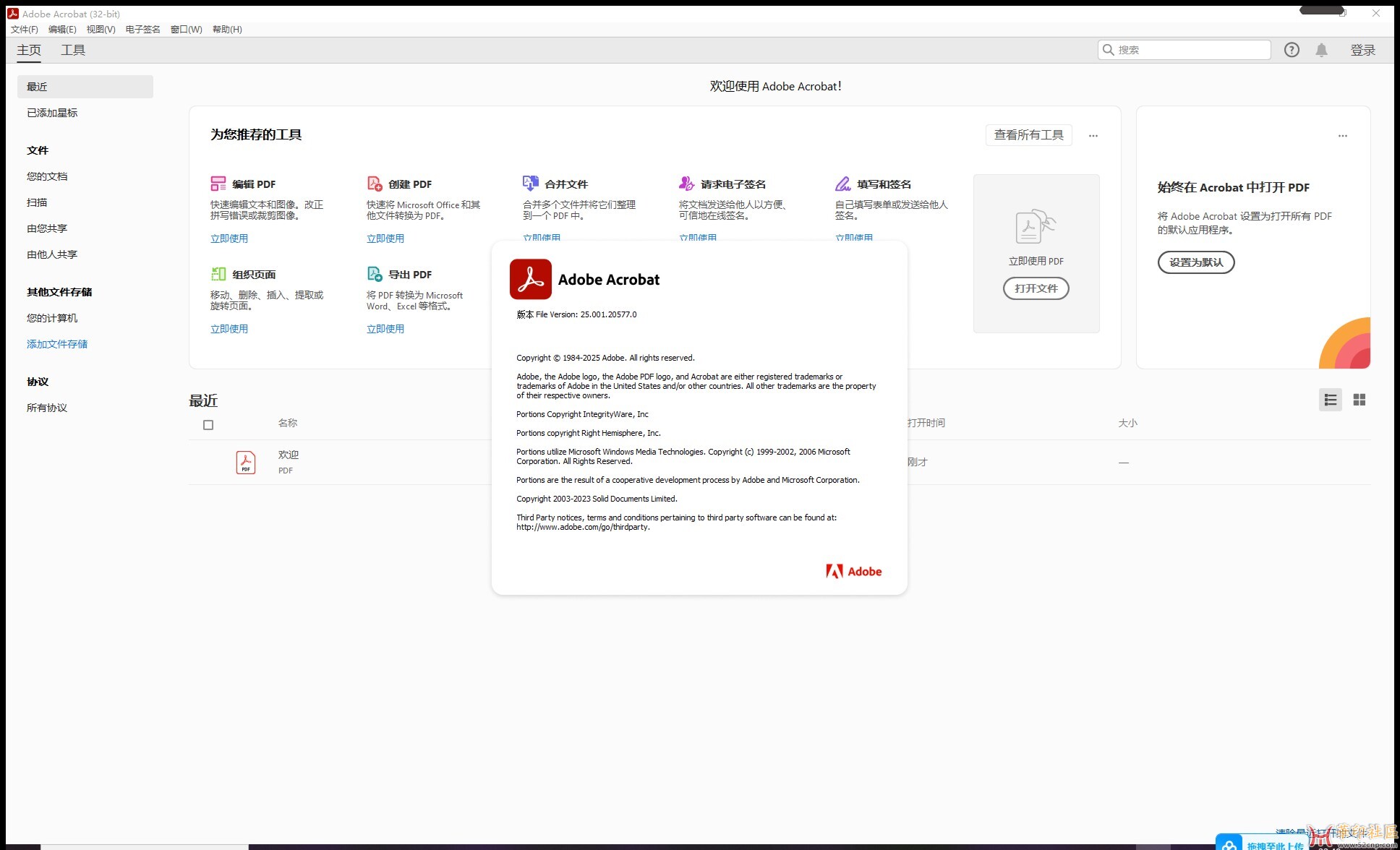Viewport: 1400px width, 850px height.
Task: Open the notifications bell icon
Action: pyautogui.click(x=1321, y=50)
